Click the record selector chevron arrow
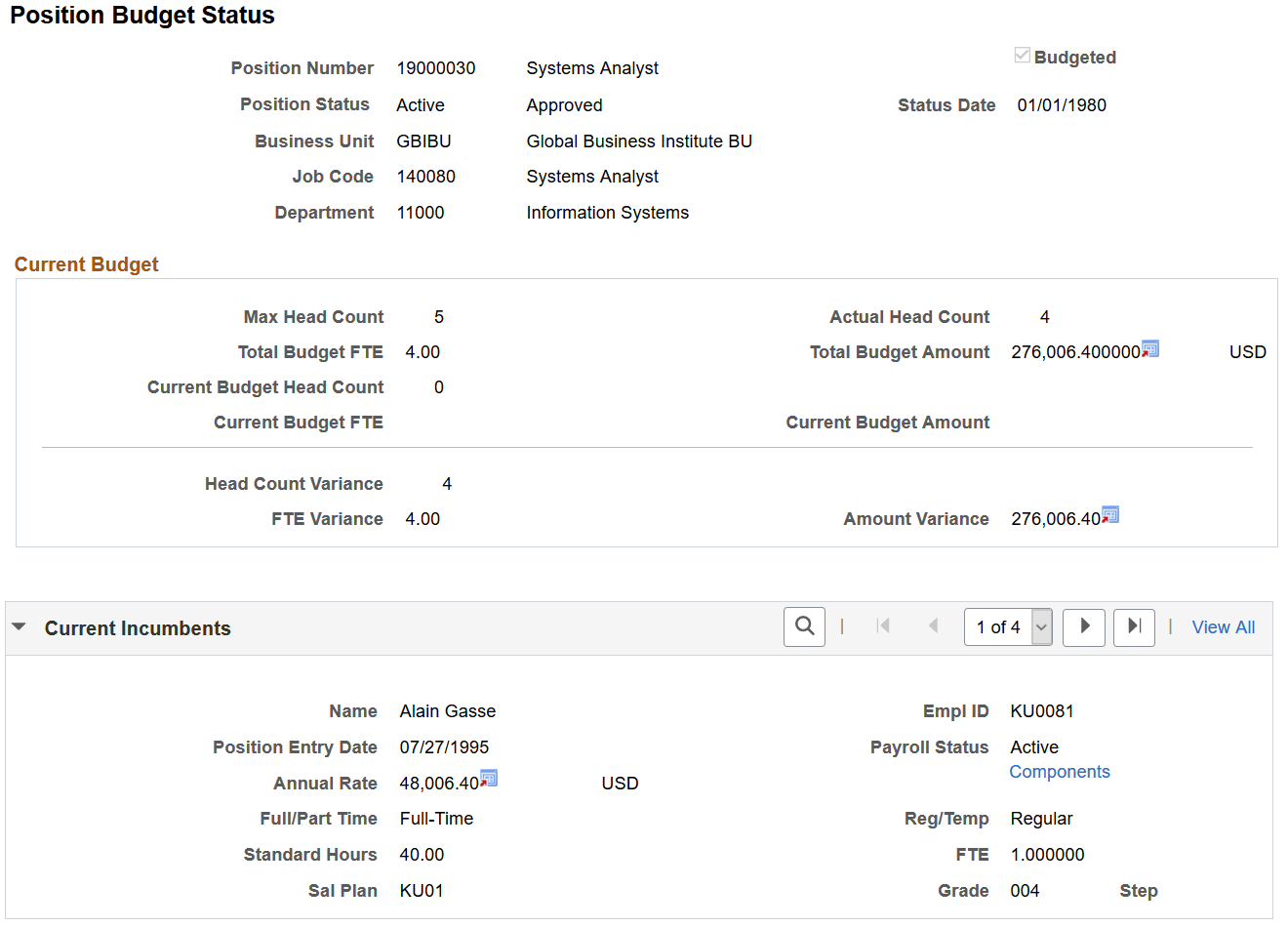 point(1042,627)
